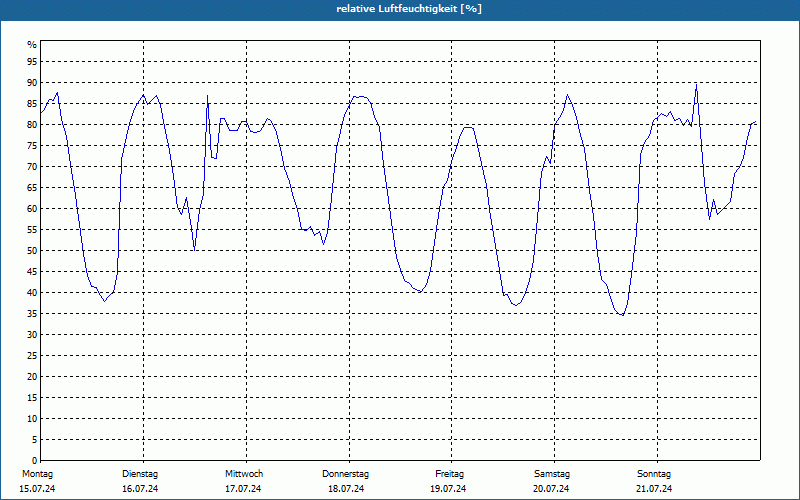Screen dimensions: 800x500
Task: Click the 'Mittwoch' day label
Action: click(244, 474)
